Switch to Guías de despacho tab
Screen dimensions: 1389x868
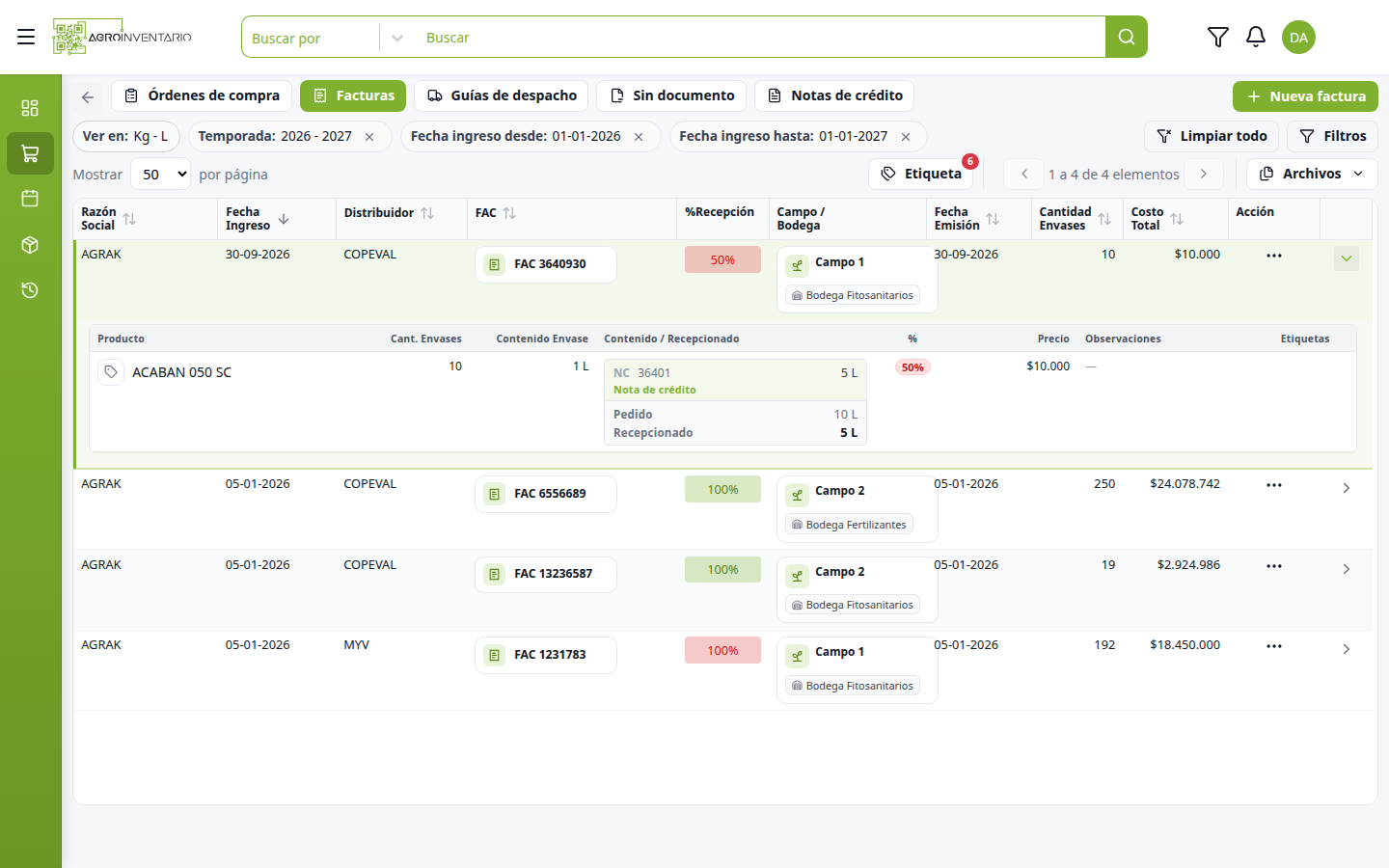click(x=502, y=95)
